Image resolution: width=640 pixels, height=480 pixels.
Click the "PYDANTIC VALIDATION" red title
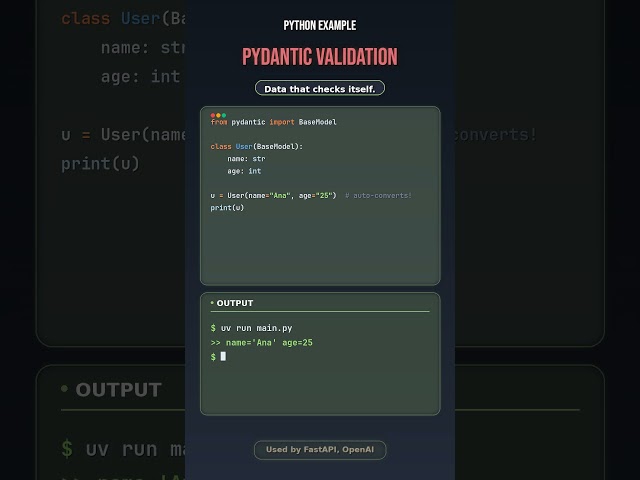pos(320,57)
